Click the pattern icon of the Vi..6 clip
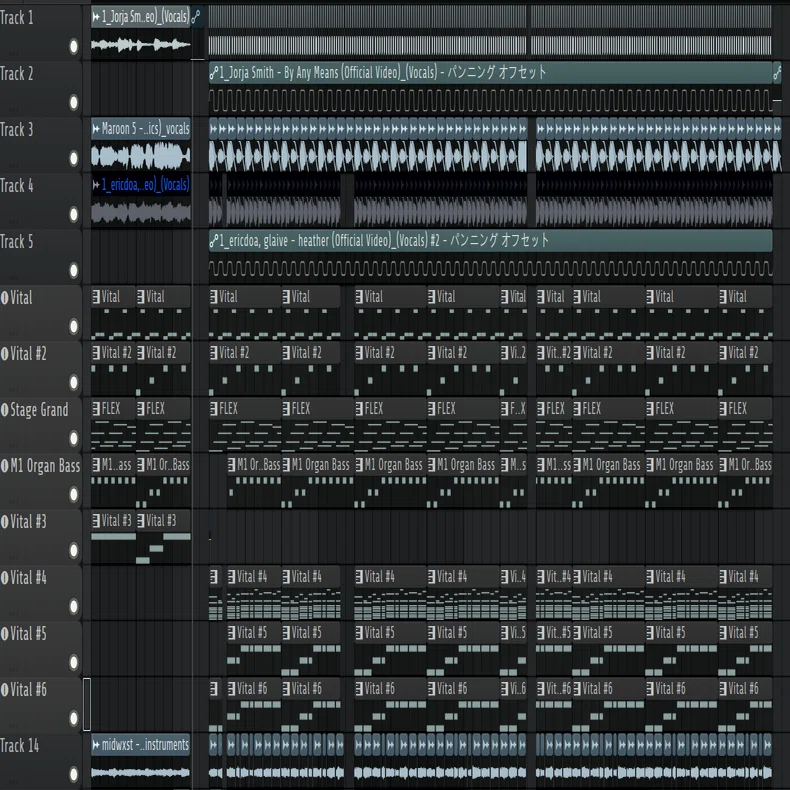The image size is (790, 790). (504, 688)
